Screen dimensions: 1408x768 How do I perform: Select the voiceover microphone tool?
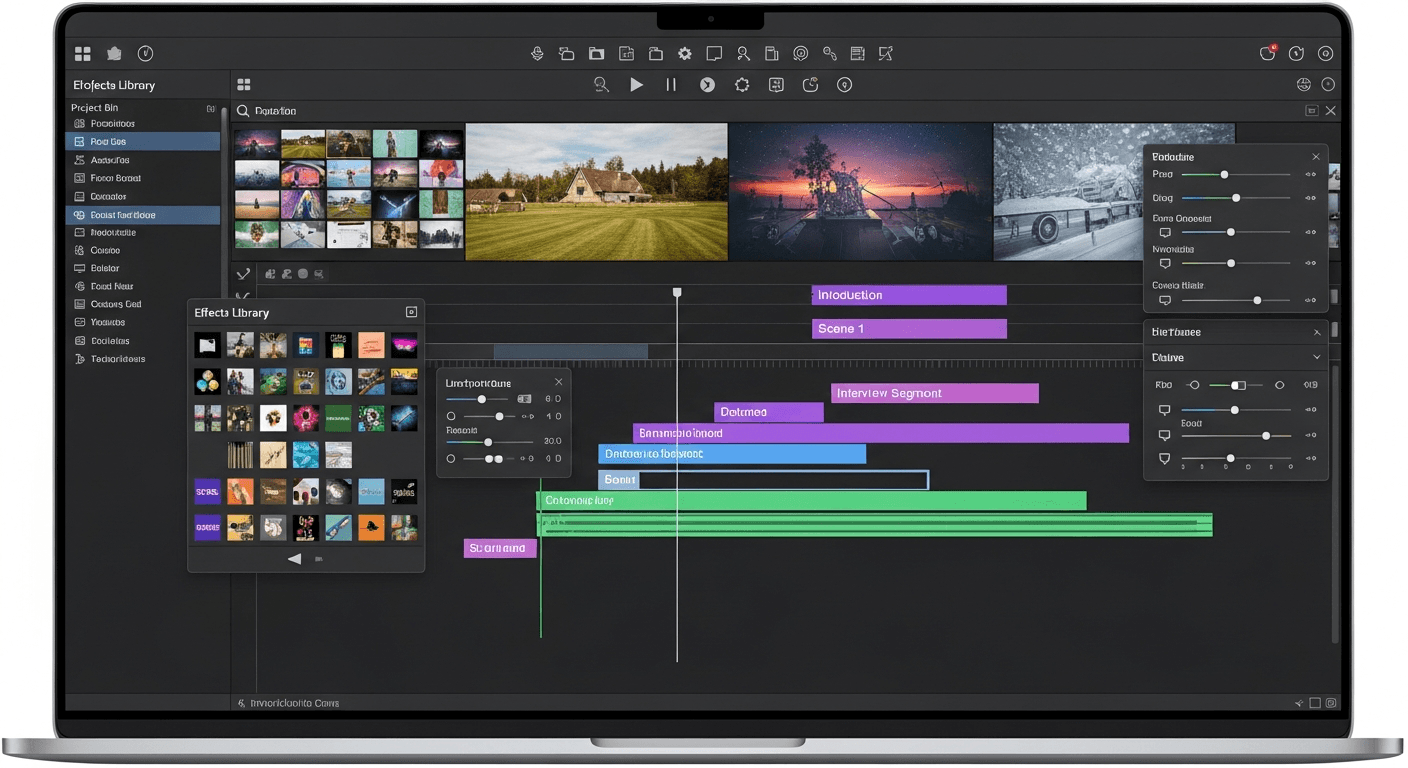[x=537, y=53]
